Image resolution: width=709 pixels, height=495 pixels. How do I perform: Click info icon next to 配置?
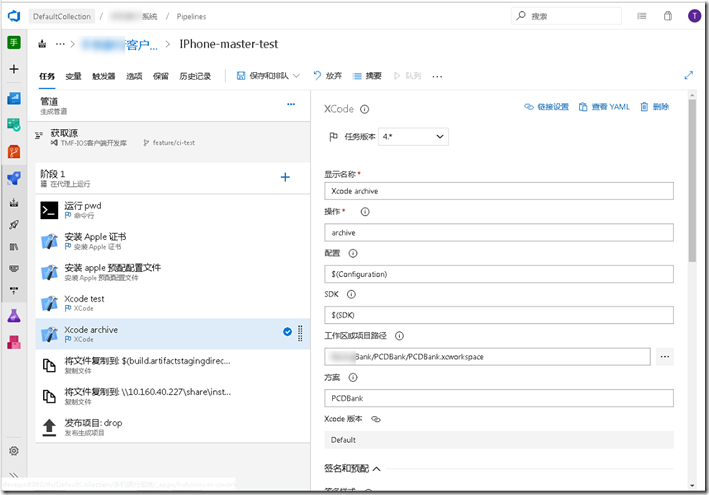click(x=353, y=253)
